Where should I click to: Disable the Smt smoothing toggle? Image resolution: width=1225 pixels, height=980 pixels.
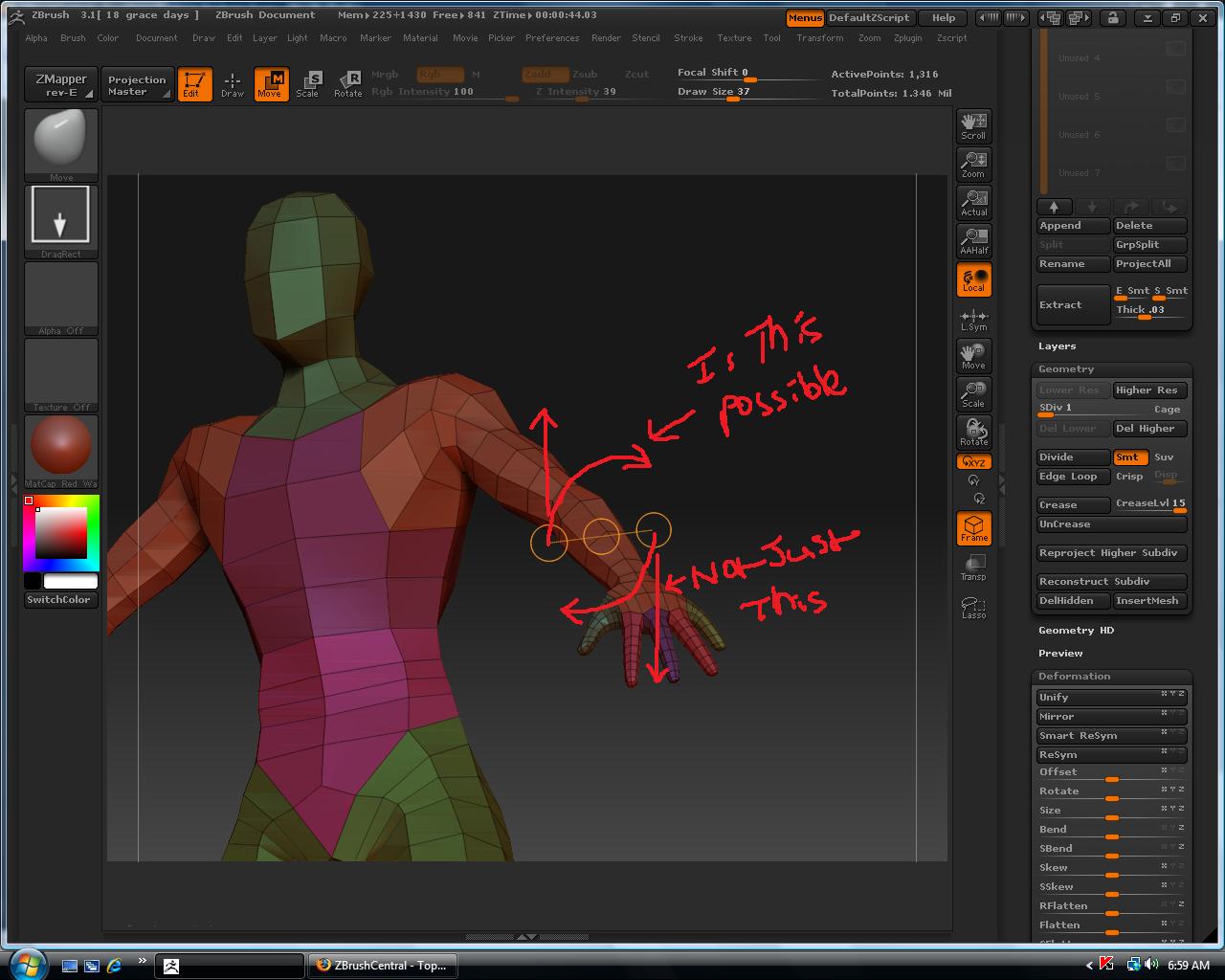pos(1129,457)
